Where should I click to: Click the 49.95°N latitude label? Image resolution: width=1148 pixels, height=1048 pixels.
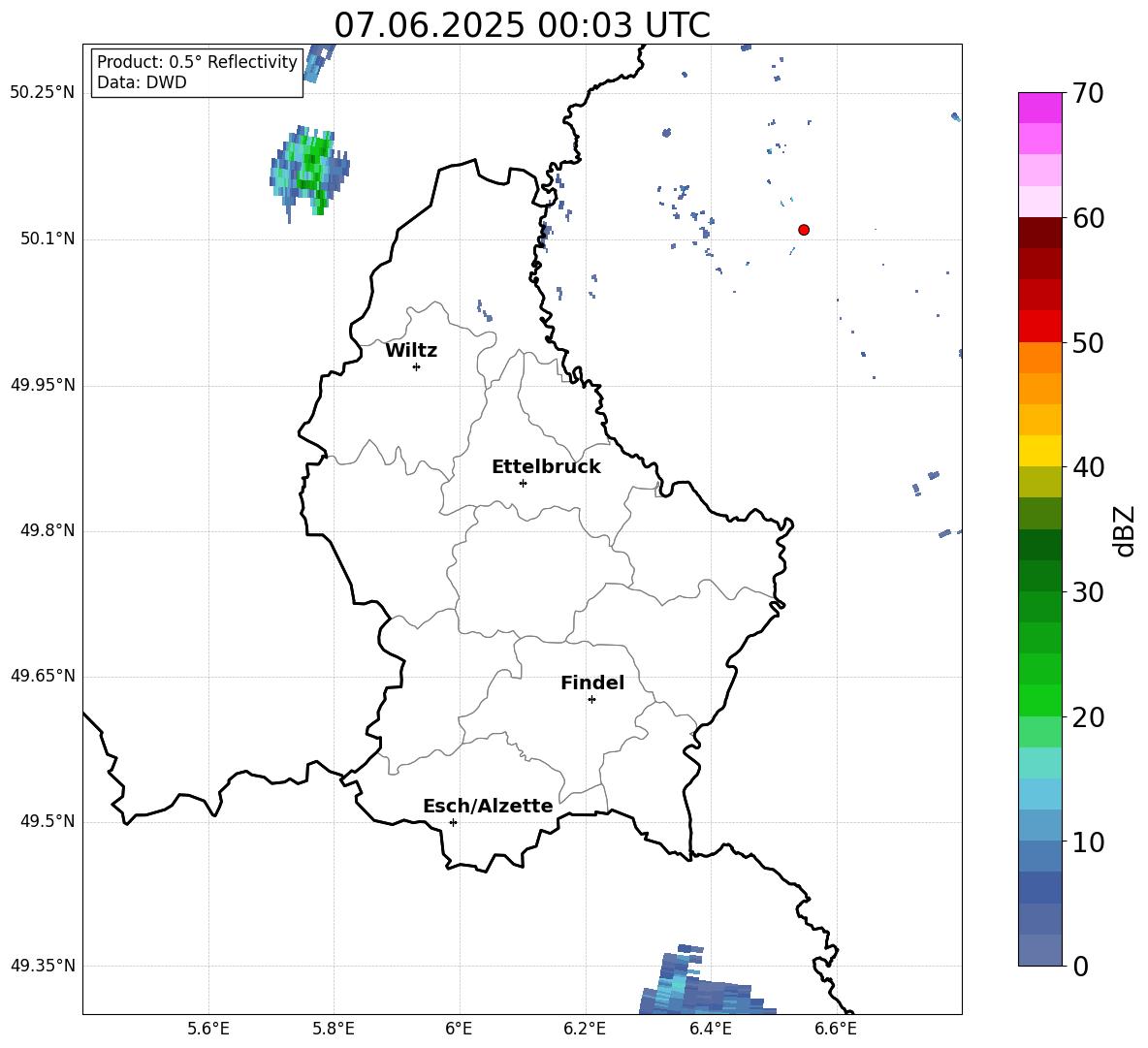43,385
